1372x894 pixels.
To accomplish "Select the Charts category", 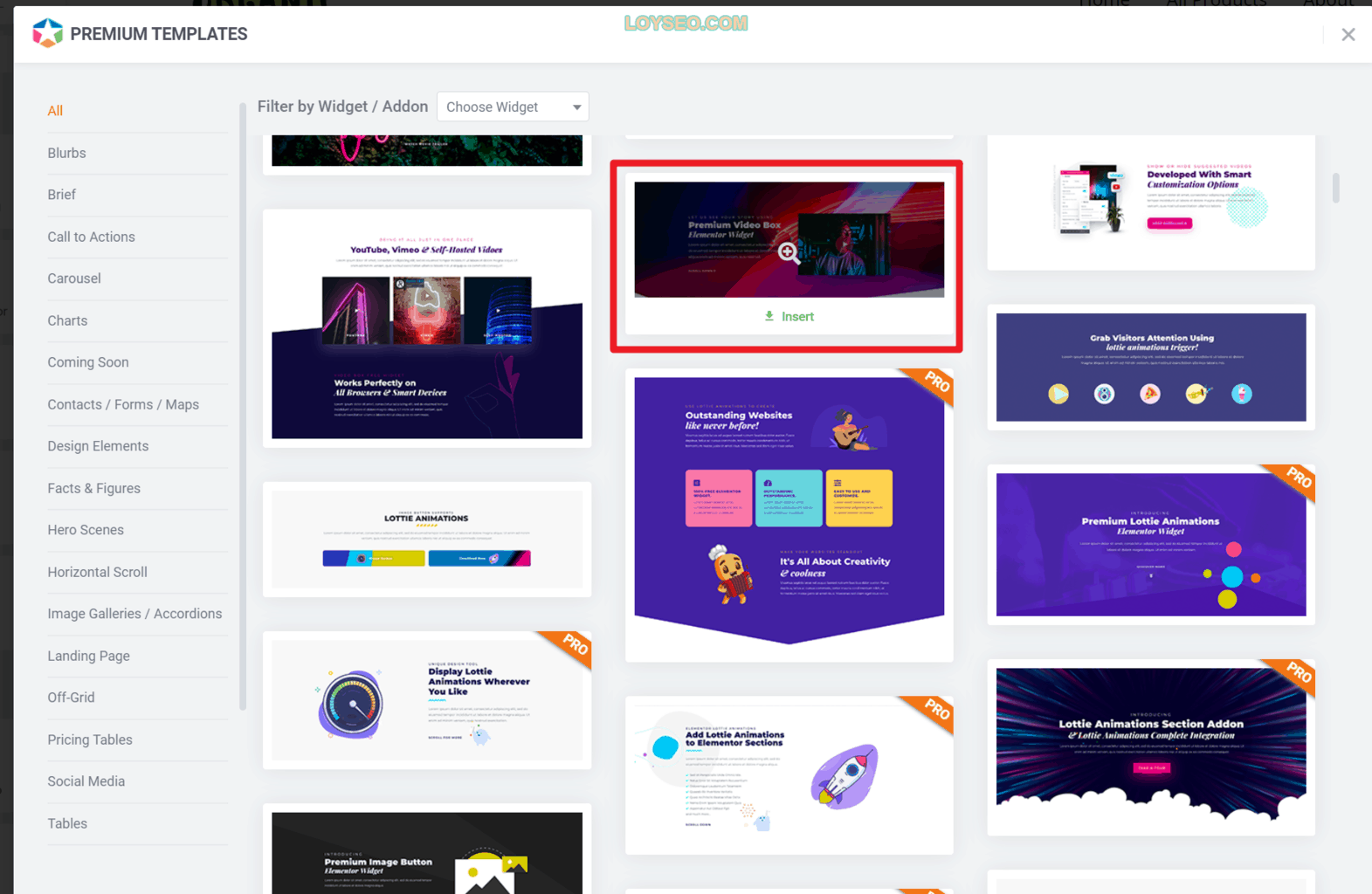I will [67, 320].
